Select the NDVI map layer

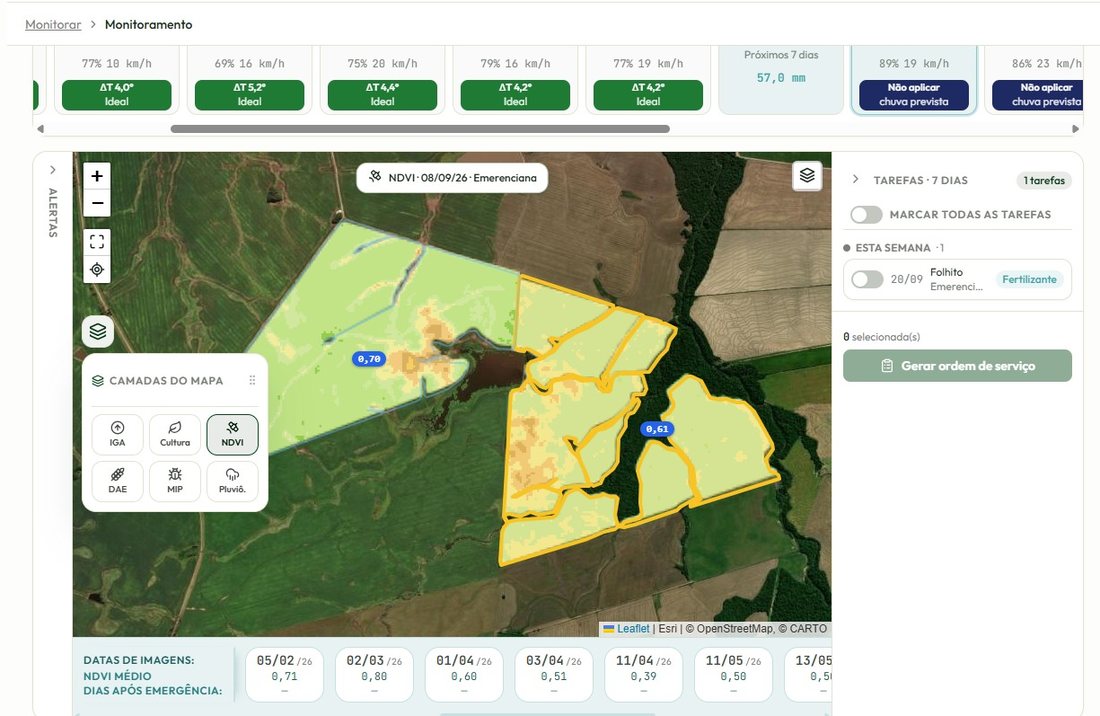(x=232, y=434)
